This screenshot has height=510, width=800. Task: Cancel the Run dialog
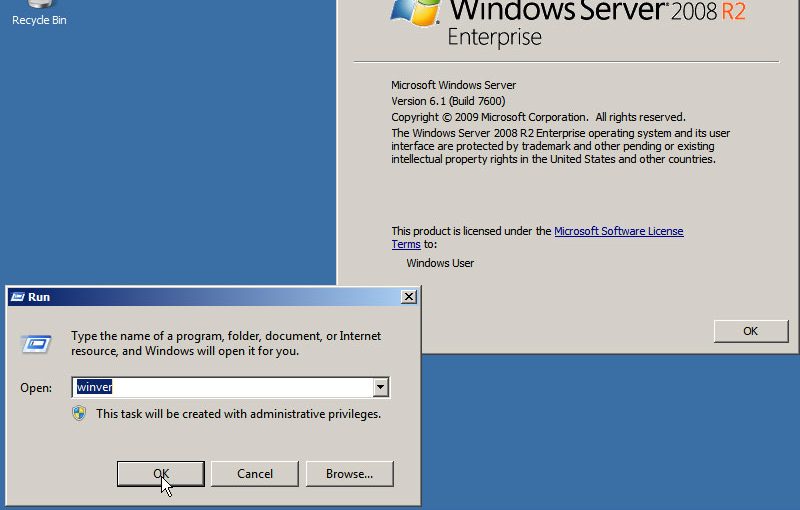(x=255, y=474)
